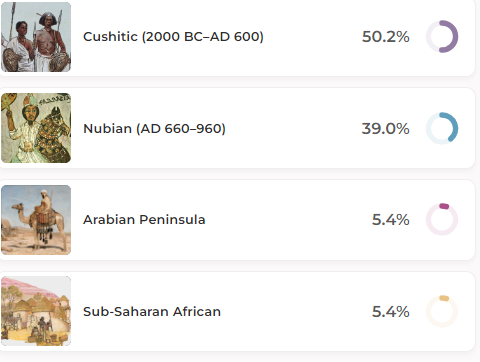Open the Arabian Peninsula camel rider thumbnail

coord(36,220)
